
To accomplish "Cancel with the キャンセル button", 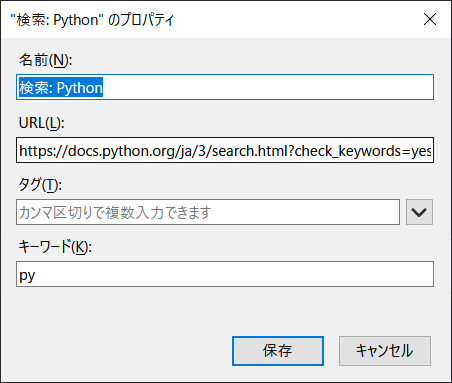I will [x=385, y=351].
